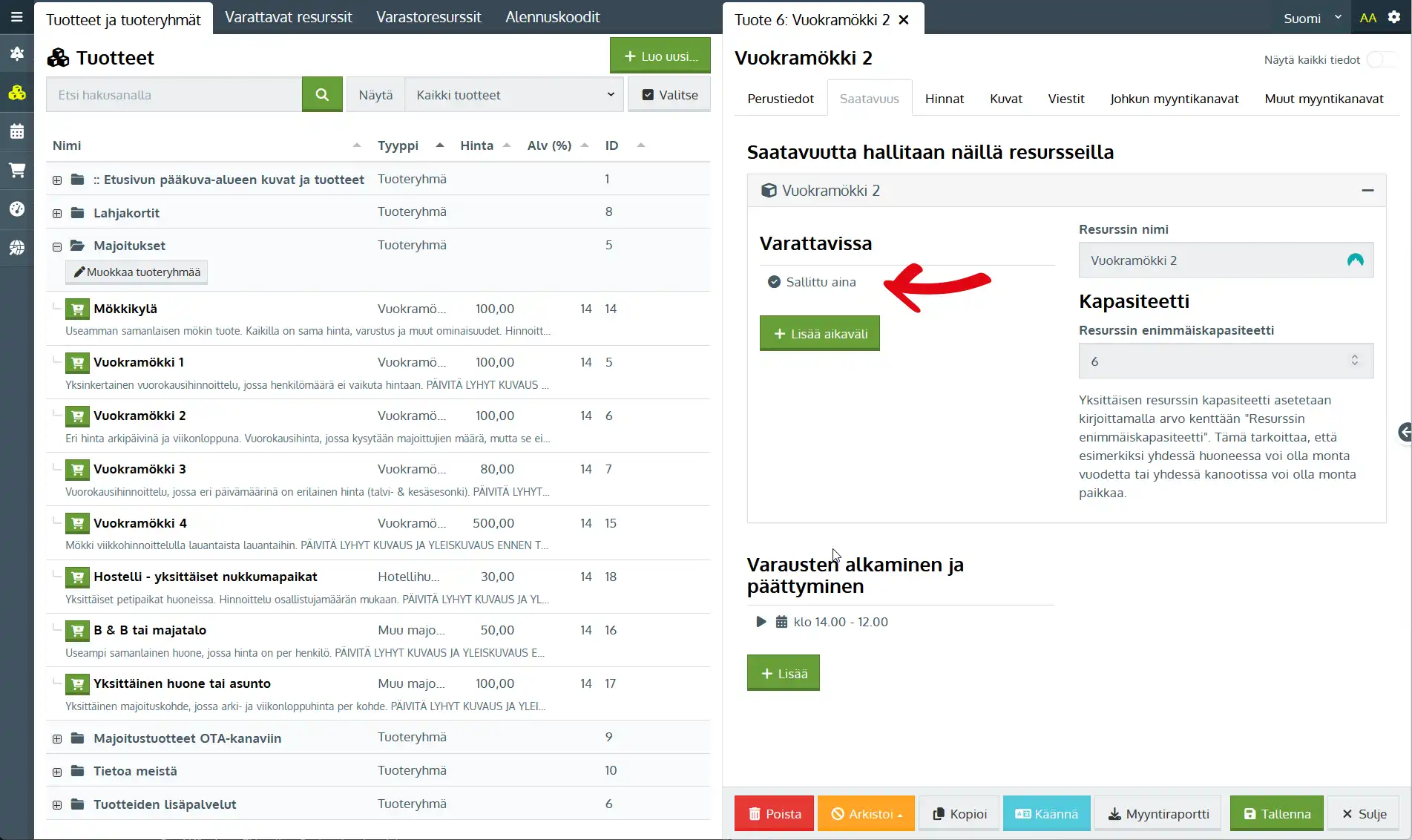This screenshot has width=1412, height=840.
Task: Open the hamburger menu icon
Action: pos(17,17)
